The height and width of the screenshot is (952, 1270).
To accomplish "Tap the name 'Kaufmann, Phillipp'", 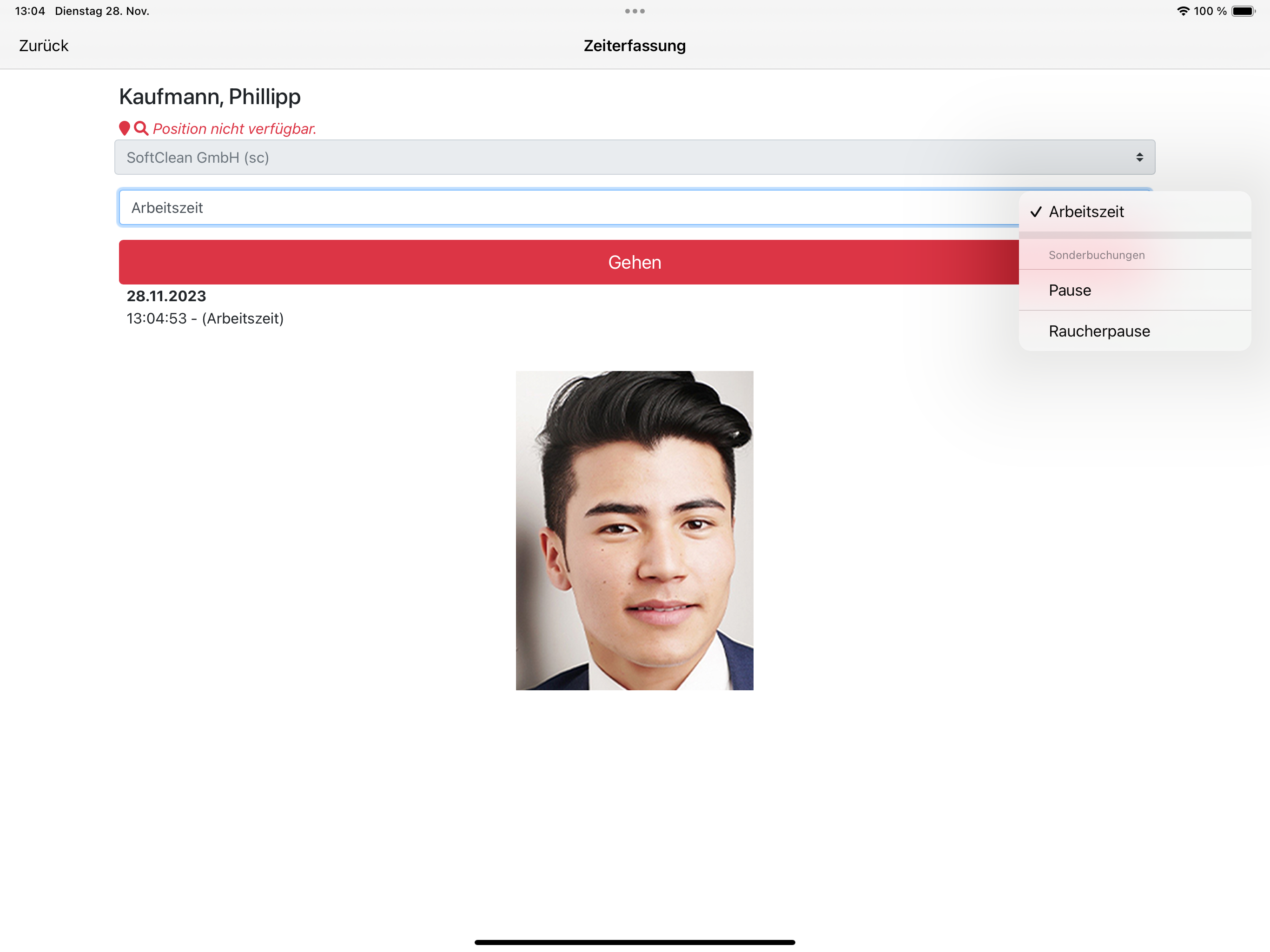I will tap(210, 97).
